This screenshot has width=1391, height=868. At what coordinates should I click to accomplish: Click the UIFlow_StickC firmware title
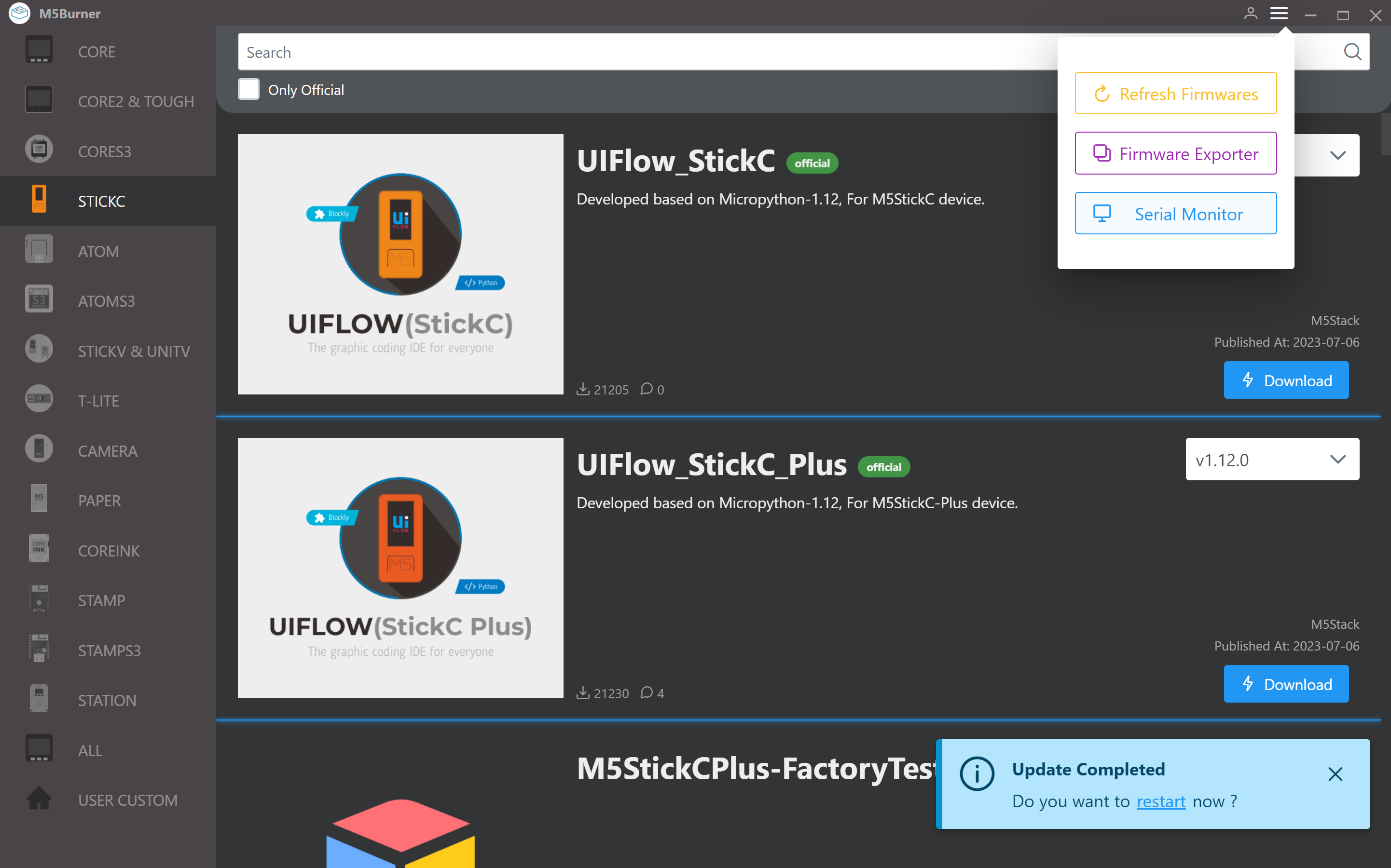pos(675,161)
